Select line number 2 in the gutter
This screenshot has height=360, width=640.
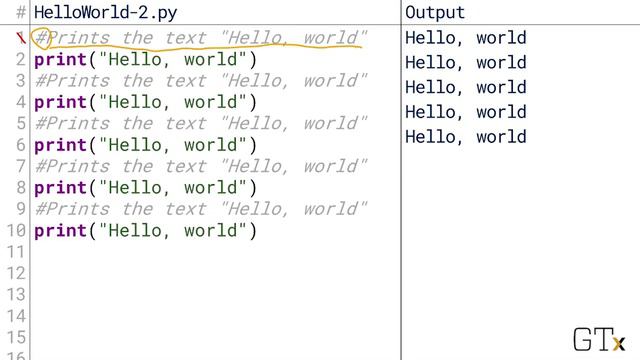point(20,60)
